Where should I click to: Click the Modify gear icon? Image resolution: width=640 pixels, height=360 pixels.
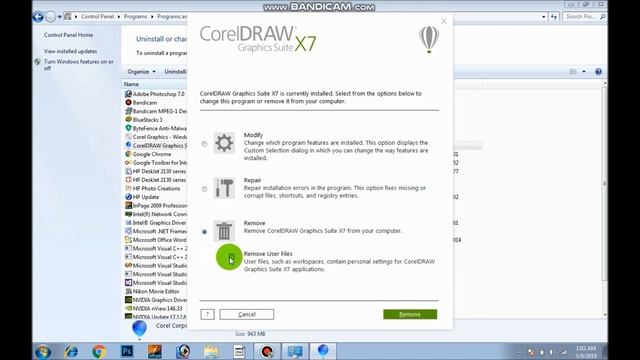click(x=224, y=143)
